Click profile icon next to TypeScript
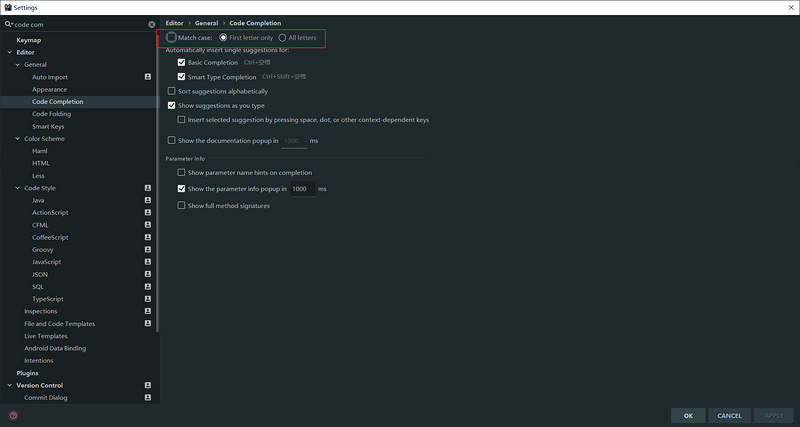 [x=148, y=299]
